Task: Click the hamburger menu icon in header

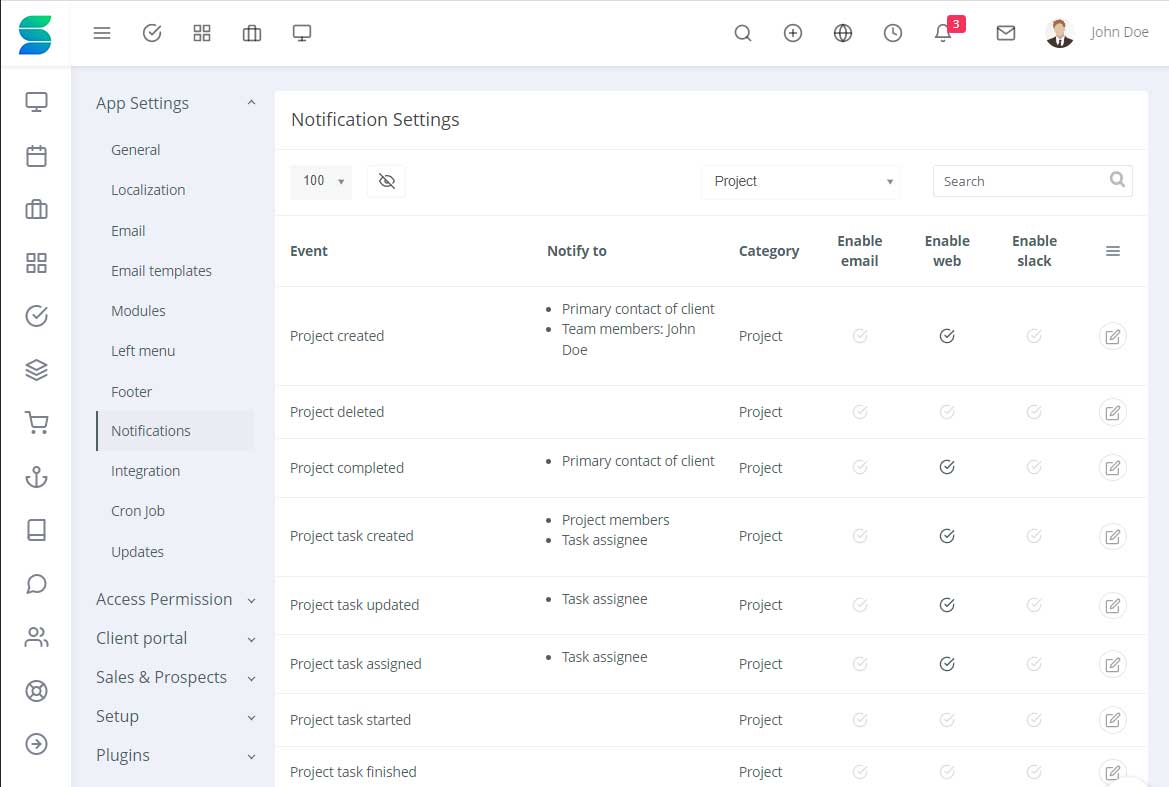Action: pos(102,33)
